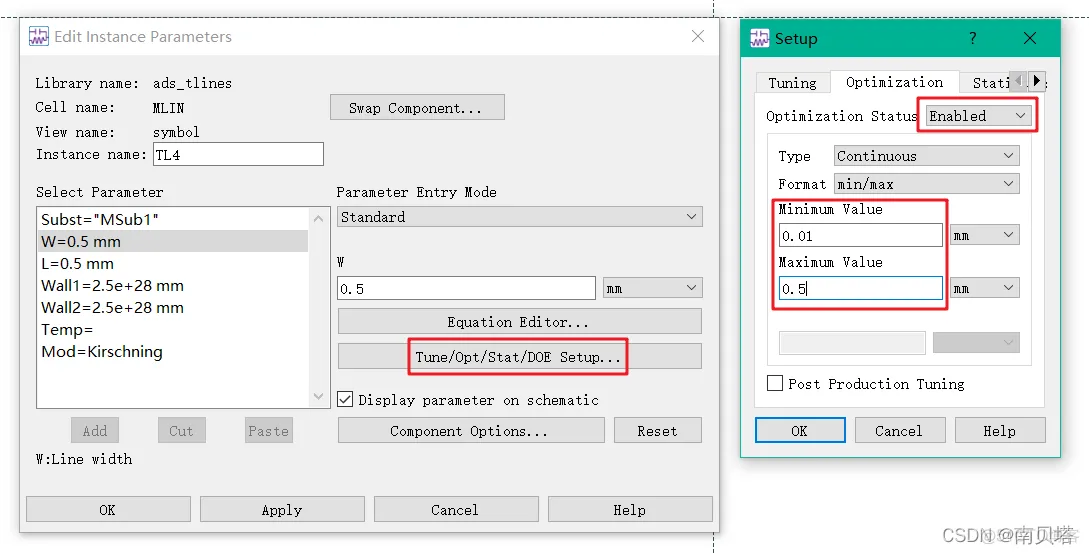Enable Post Production Tuning checkbox
This screenshot has height=554, width=1089.
(775, 383)
